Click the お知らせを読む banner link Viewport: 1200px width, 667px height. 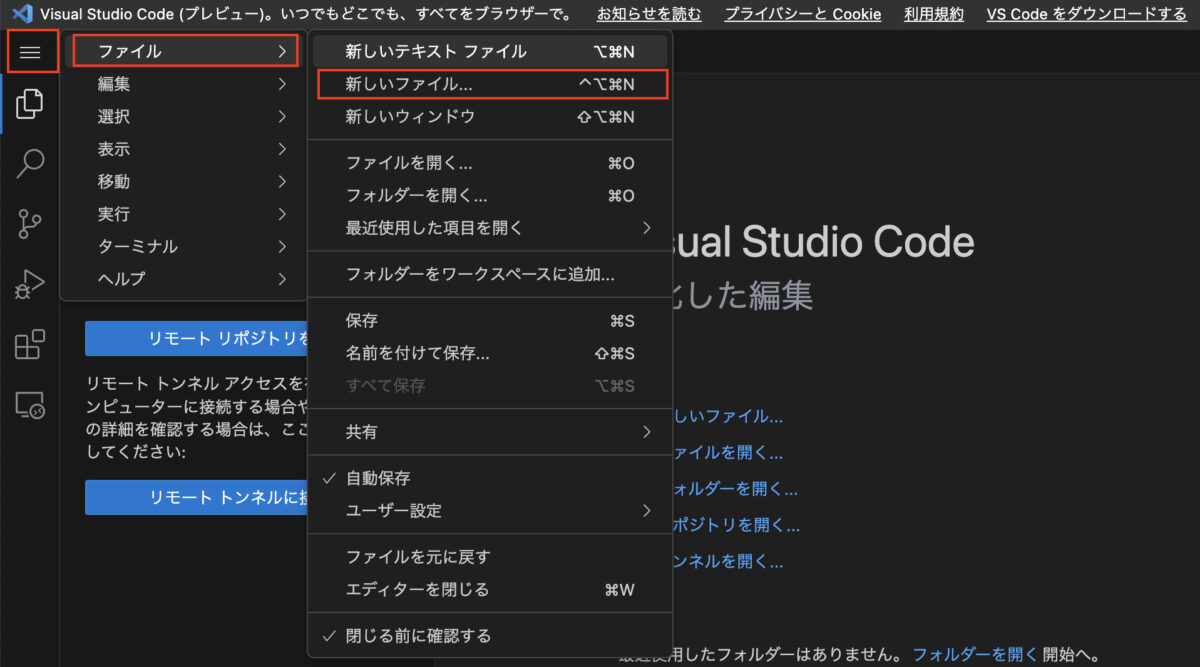click(x=649, y=14)
